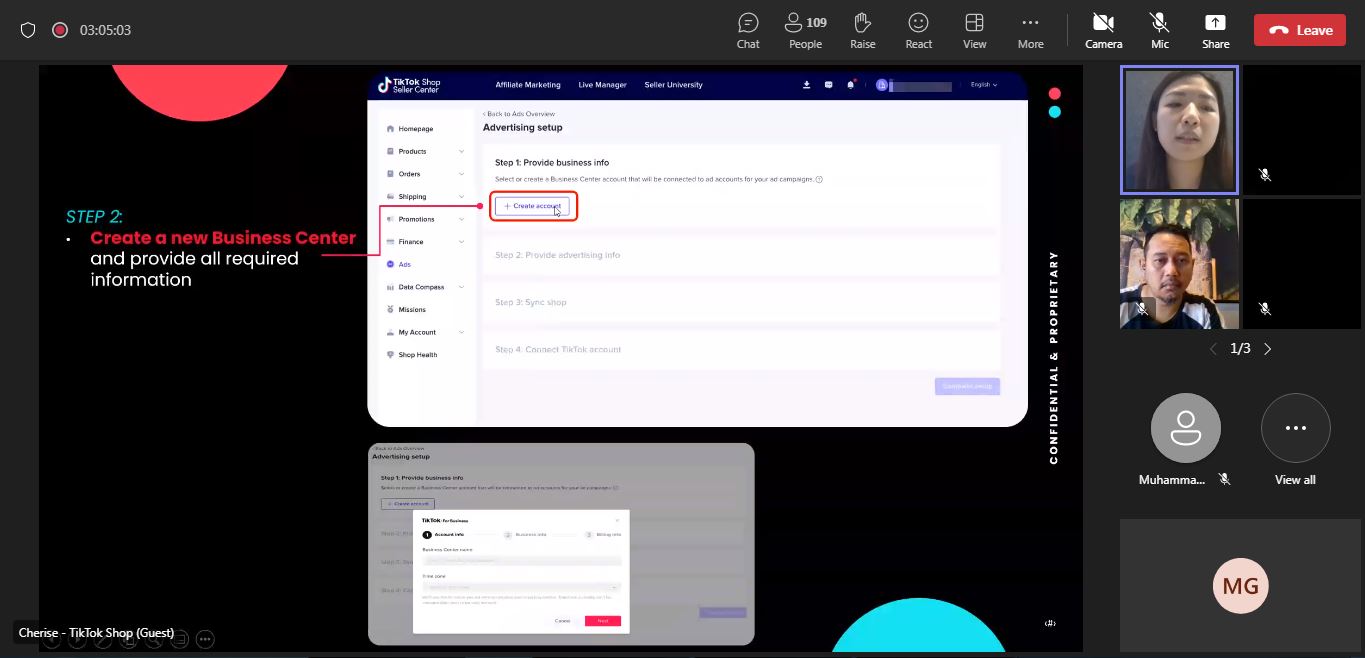Open the notification bell in Seller Center
The image size is (1365, 658).
[851, 85]
